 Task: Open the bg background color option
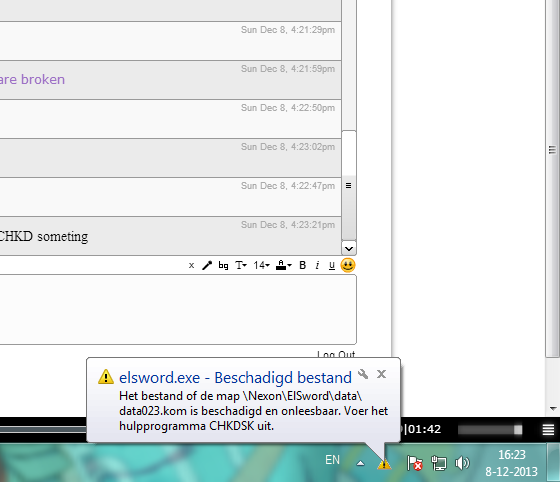pyautogui.click(x=223, y=265)
